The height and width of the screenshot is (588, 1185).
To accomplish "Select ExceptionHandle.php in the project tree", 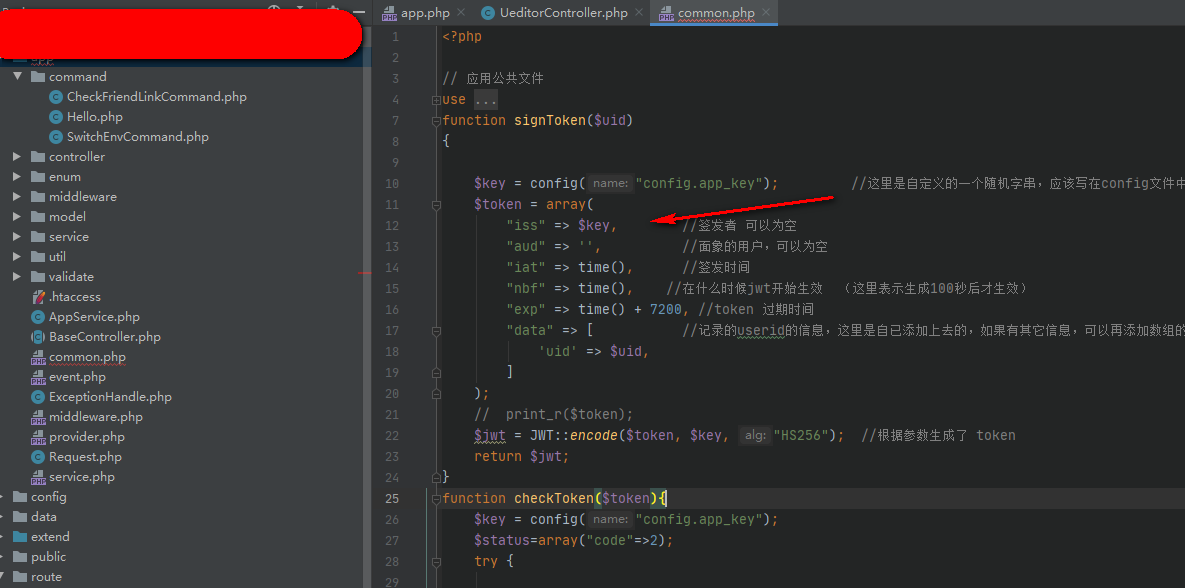I will pos(110,397).
